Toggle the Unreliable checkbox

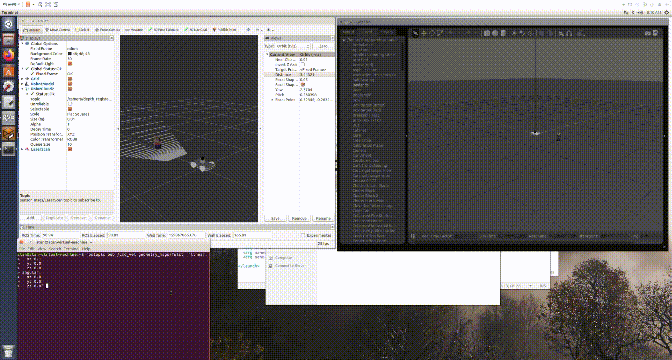70,104
